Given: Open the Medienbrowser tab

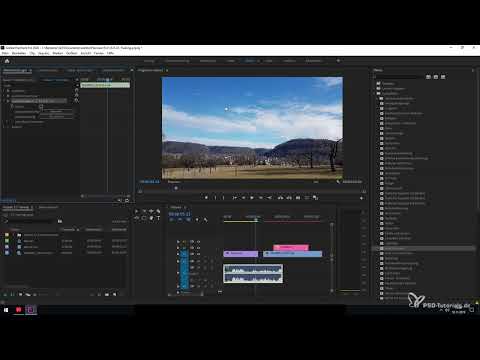Looking at the screenshot, I should tap(48, 207).
